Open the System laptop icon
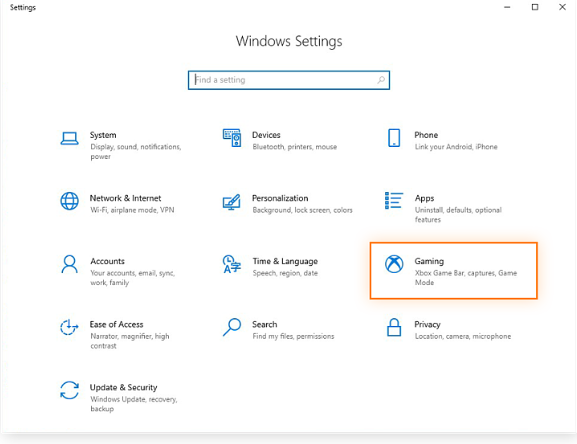Image resolution: width=577 pixels, height=444 pixels. coord(69,139)
